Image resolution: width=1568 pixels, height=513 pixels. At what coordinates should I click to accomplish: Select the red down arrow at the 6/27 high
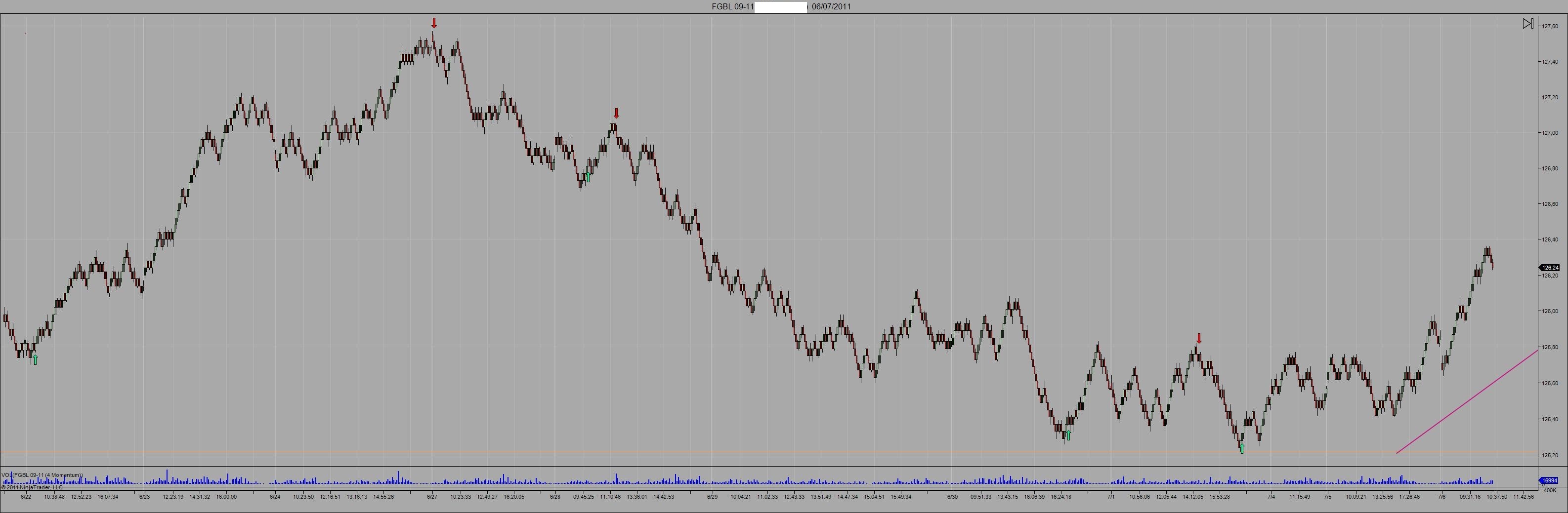click(434, 23)
